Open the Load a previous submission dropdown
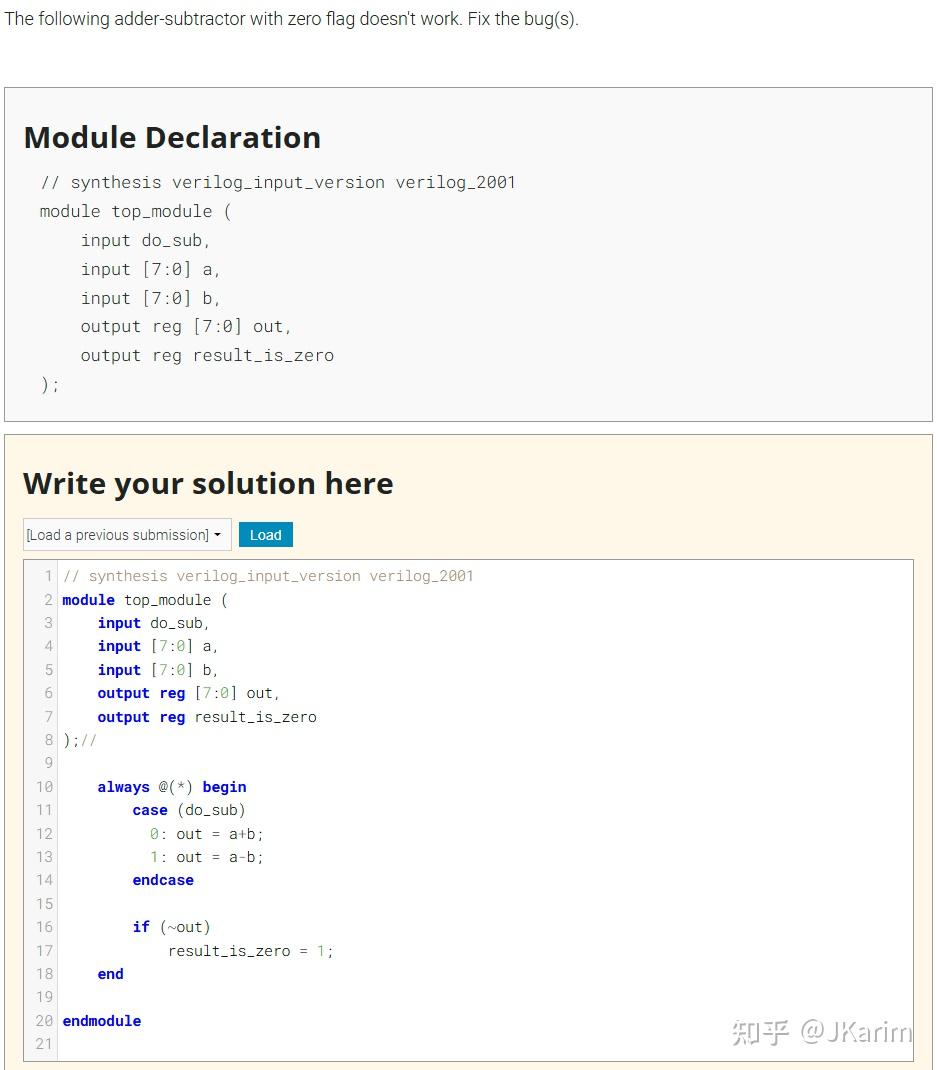 (127, 535)
